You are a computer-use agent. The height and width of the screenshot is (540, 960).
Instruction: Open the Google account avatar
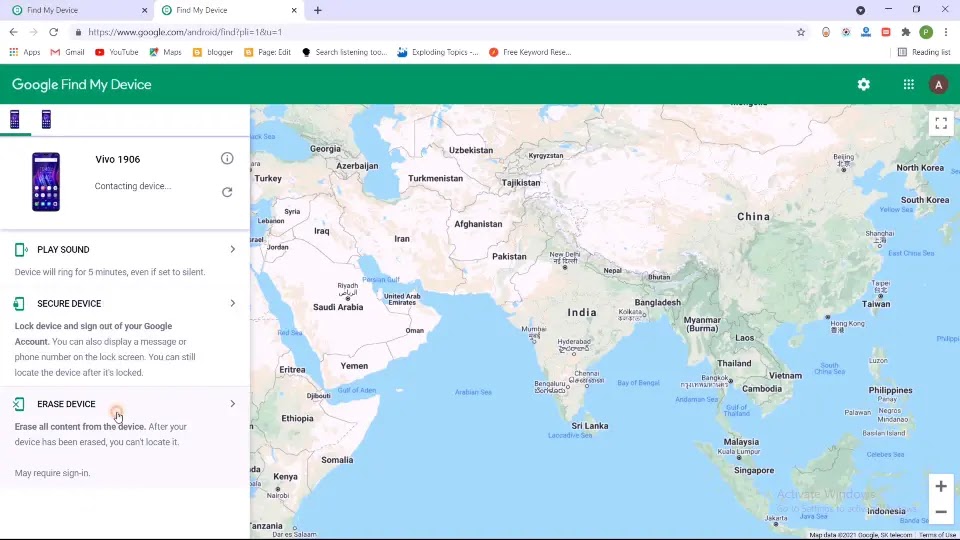(x=938, y=84)
